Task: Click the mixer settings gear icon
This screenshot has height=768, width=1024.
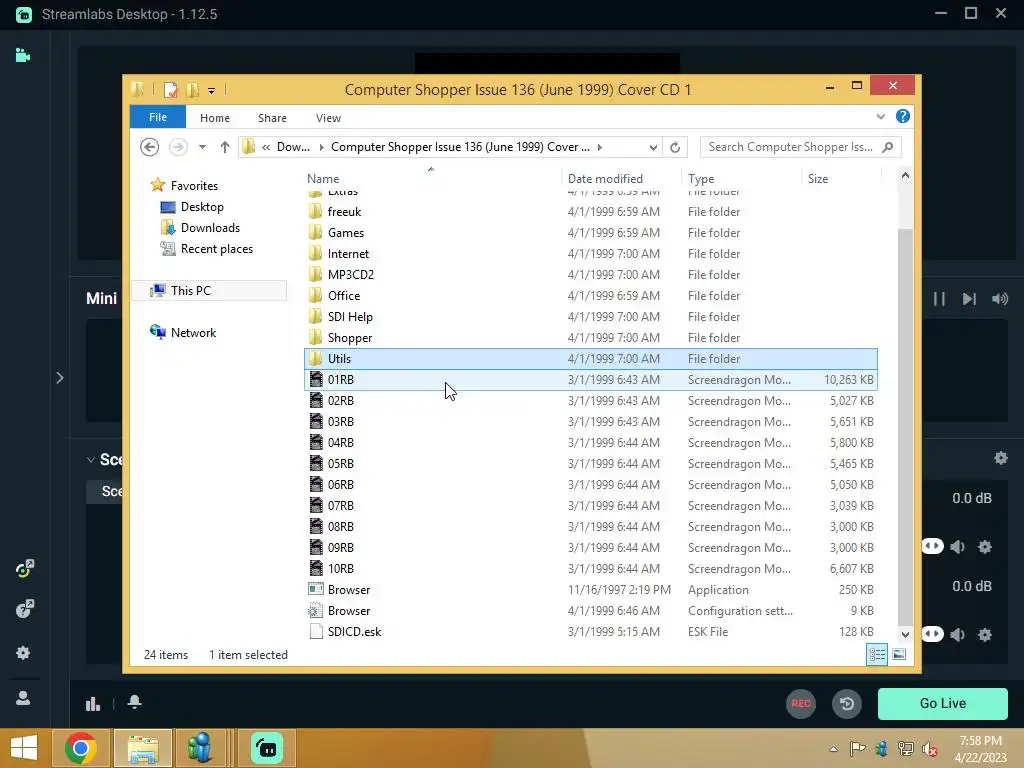Action: pos(1000,458)
